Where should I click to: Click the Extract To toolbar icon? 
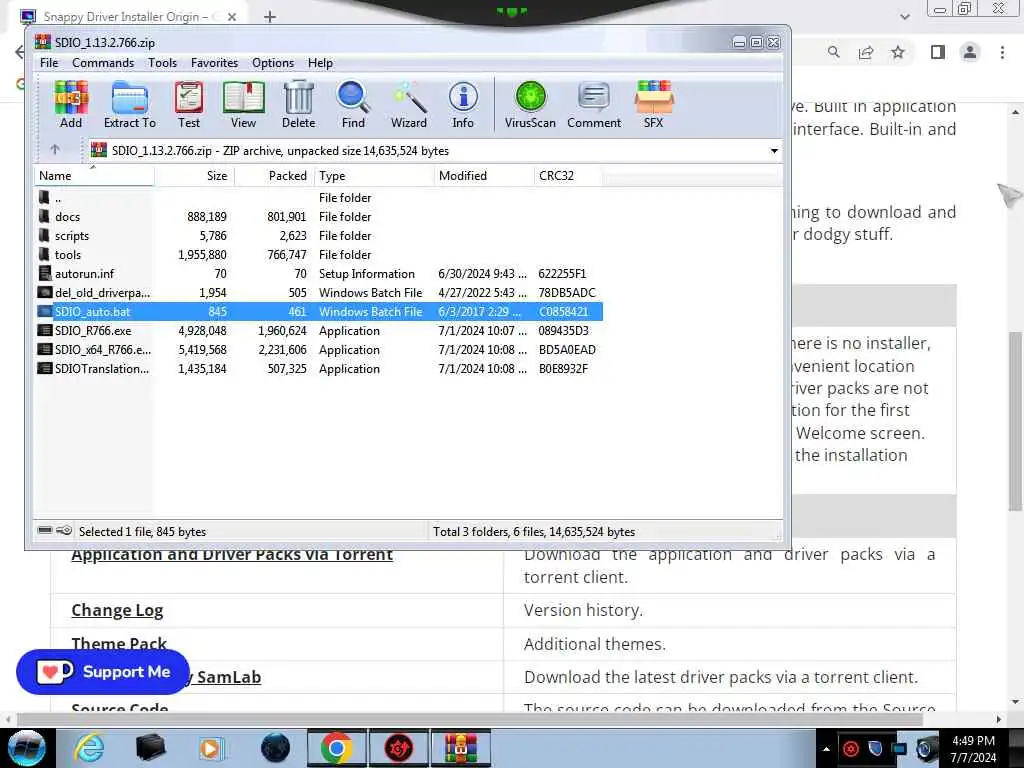click(130, 104)
